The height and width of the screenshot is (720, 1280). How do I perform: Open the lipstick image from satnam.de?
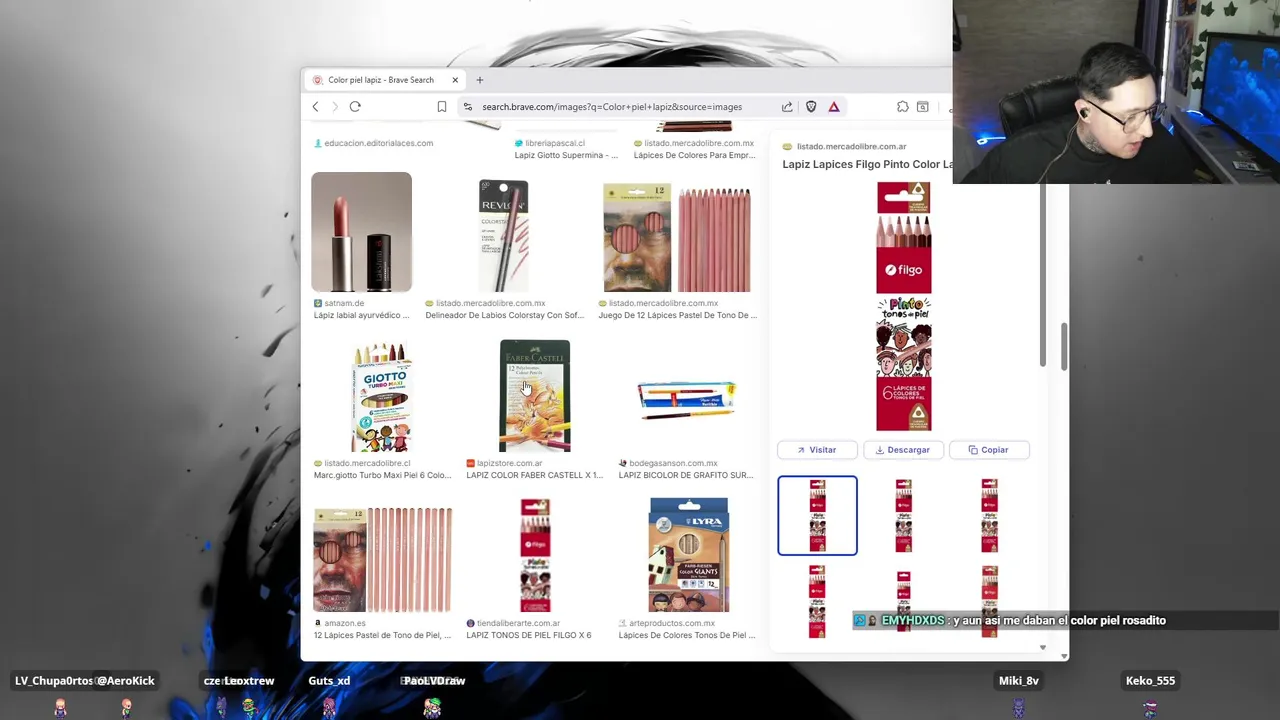point(361,232)
